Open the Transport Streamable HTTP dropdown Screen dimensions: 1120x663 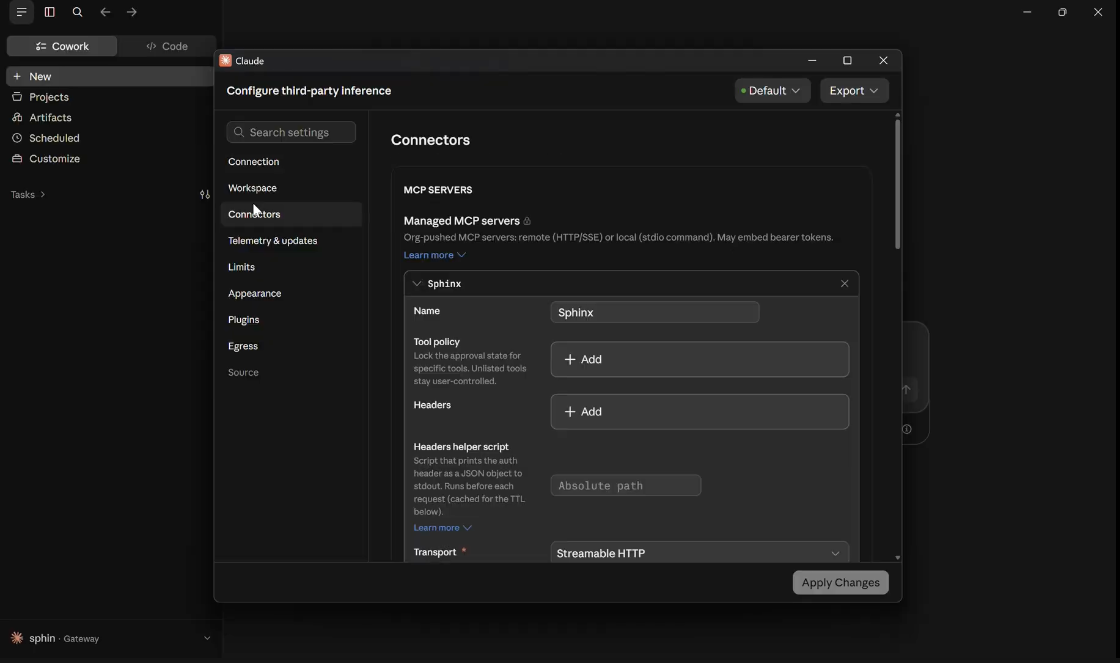click(699, 553)
